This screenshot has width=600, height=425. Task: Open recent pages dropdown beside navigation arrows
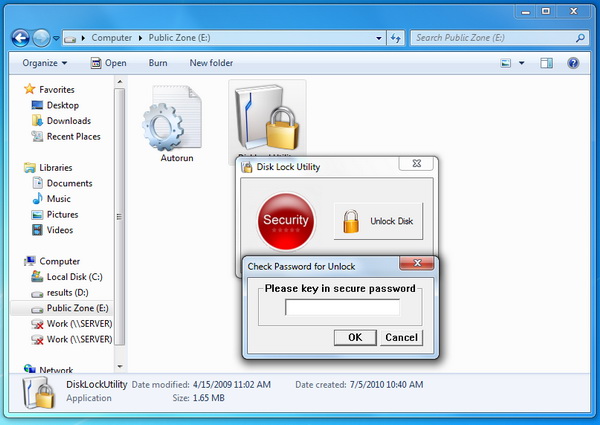click(x=56, y=38)
